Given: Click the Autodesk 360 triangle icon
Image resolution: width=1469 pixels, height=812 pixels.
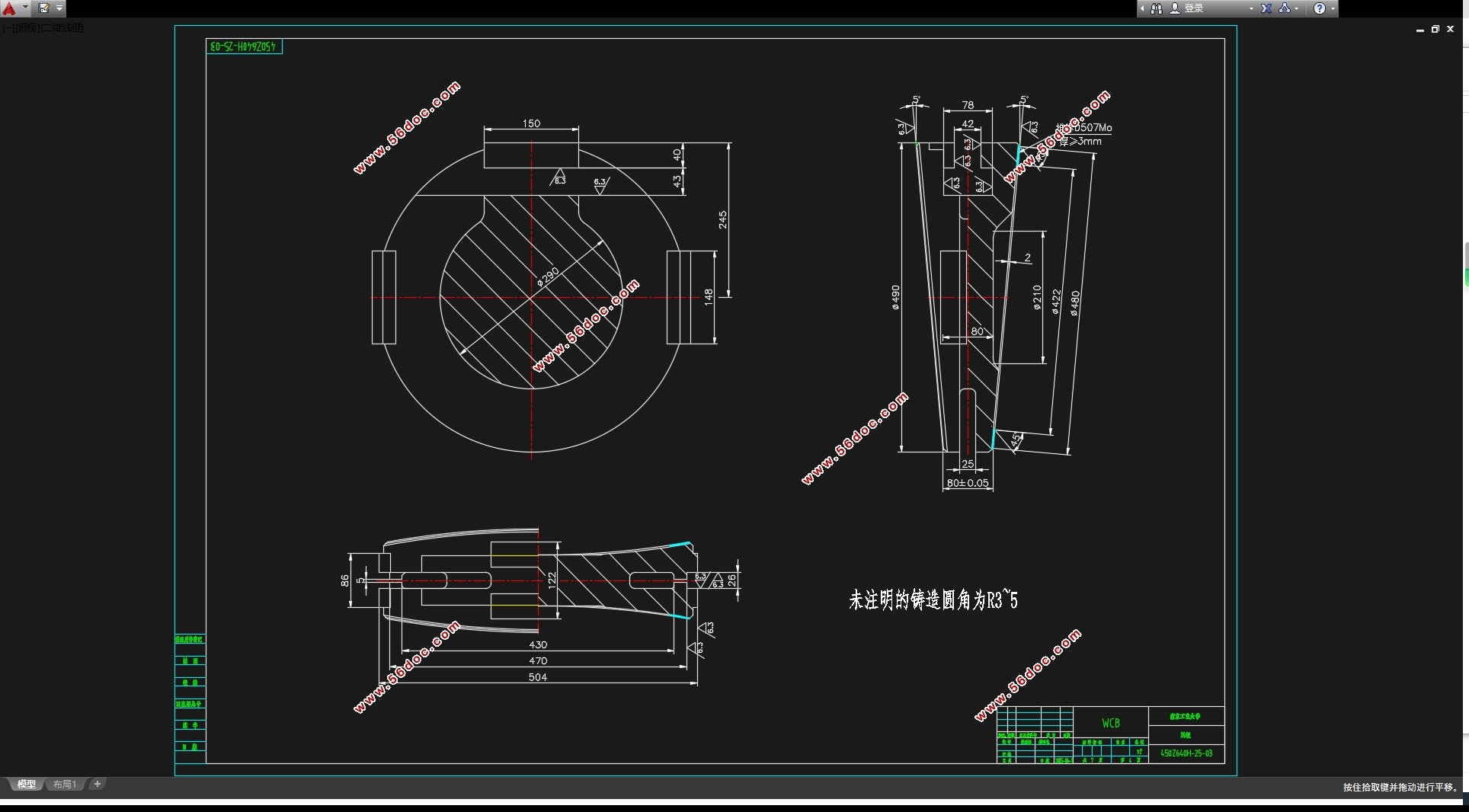Looking at the screenshot, I should [1285, 8].
